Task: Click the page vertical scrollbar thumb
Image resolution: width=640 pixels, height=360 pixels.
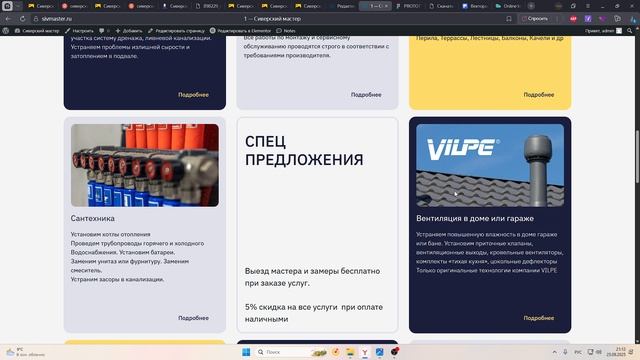Action: point(637,157)
